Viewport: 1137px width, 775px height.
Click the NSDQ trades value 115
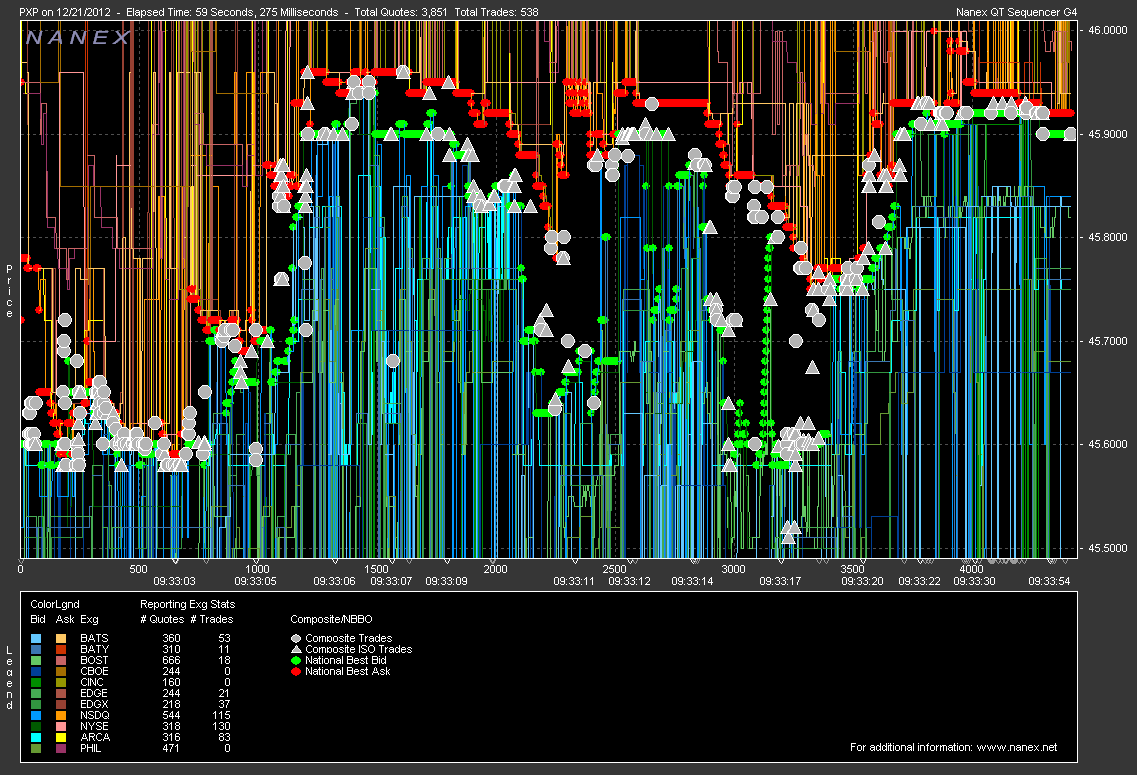(221, 716)
